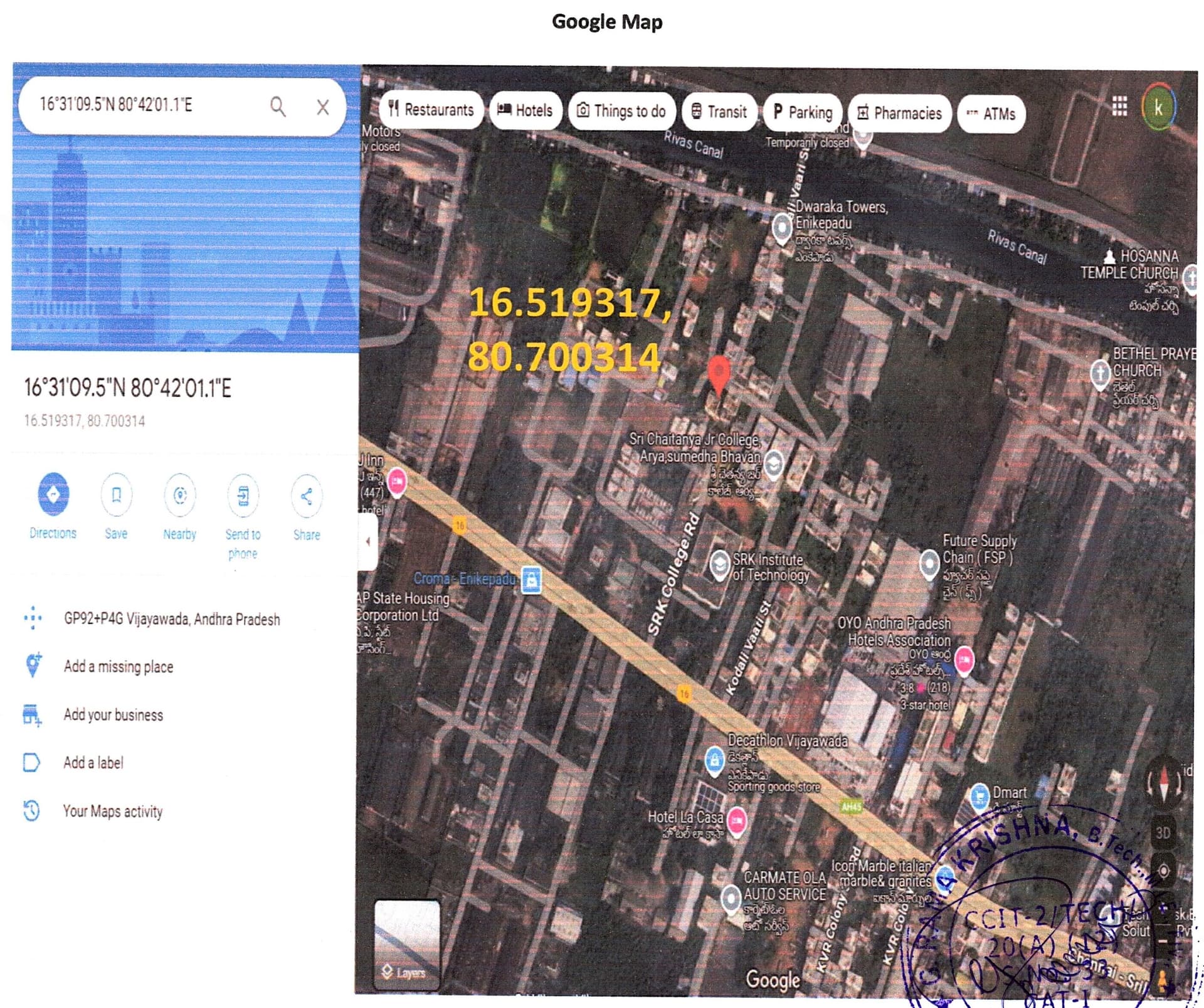Click the J Inn hotel marker

coord(397,482)
